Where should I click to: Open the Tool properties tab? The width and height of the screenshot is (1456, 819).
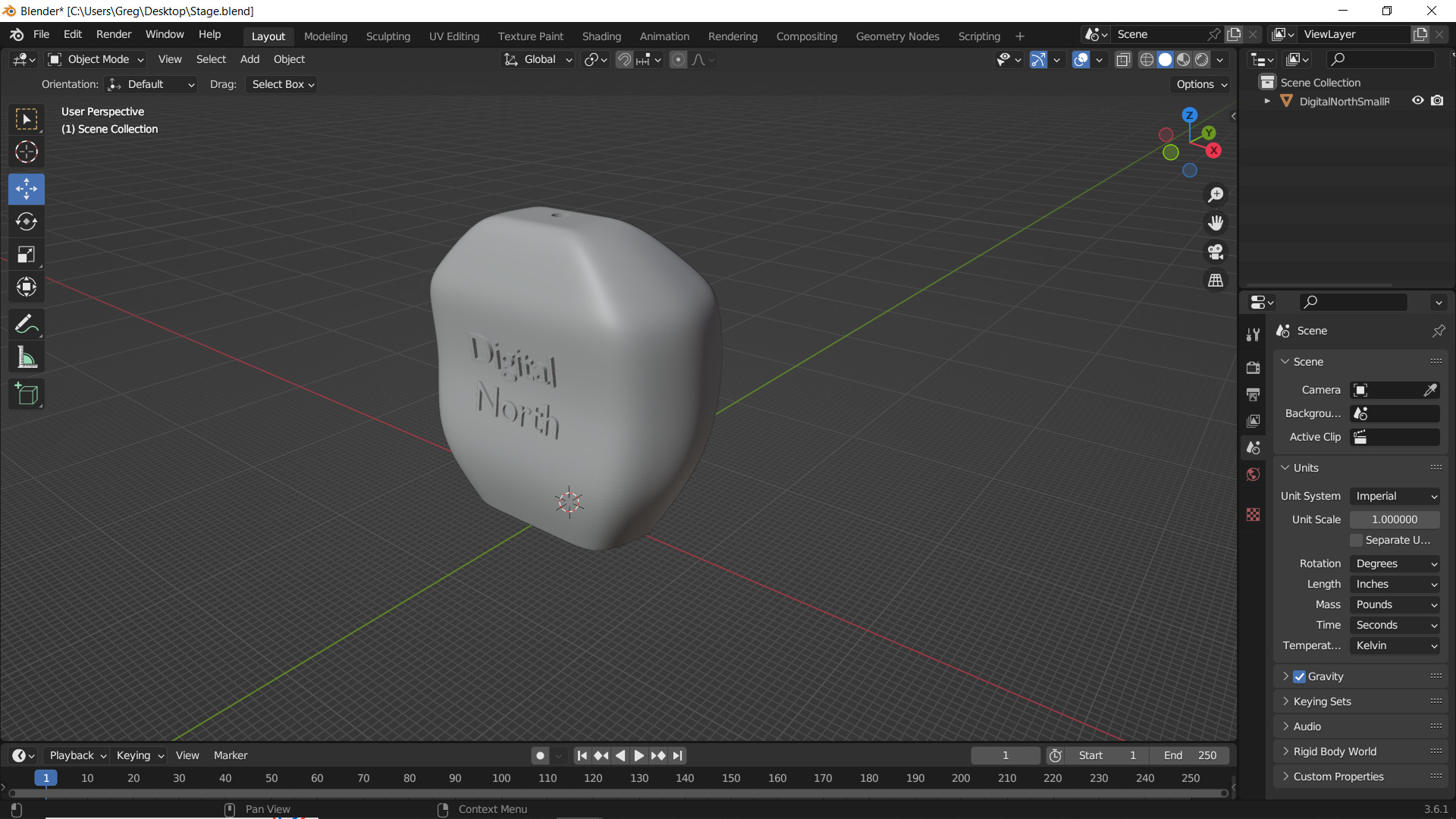(x=1253, y=334)
